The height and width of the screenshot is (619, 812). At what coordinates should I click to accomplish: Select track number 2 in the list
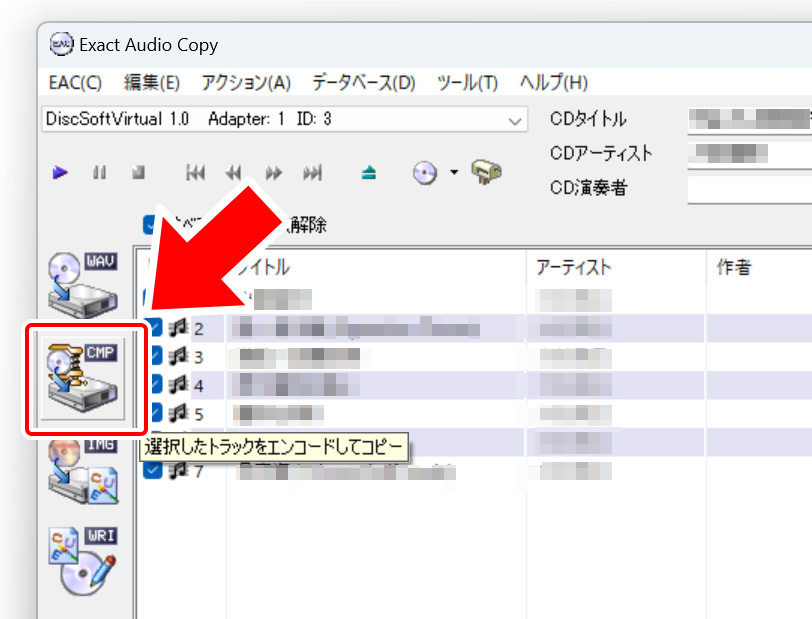[x=199, y=329]
